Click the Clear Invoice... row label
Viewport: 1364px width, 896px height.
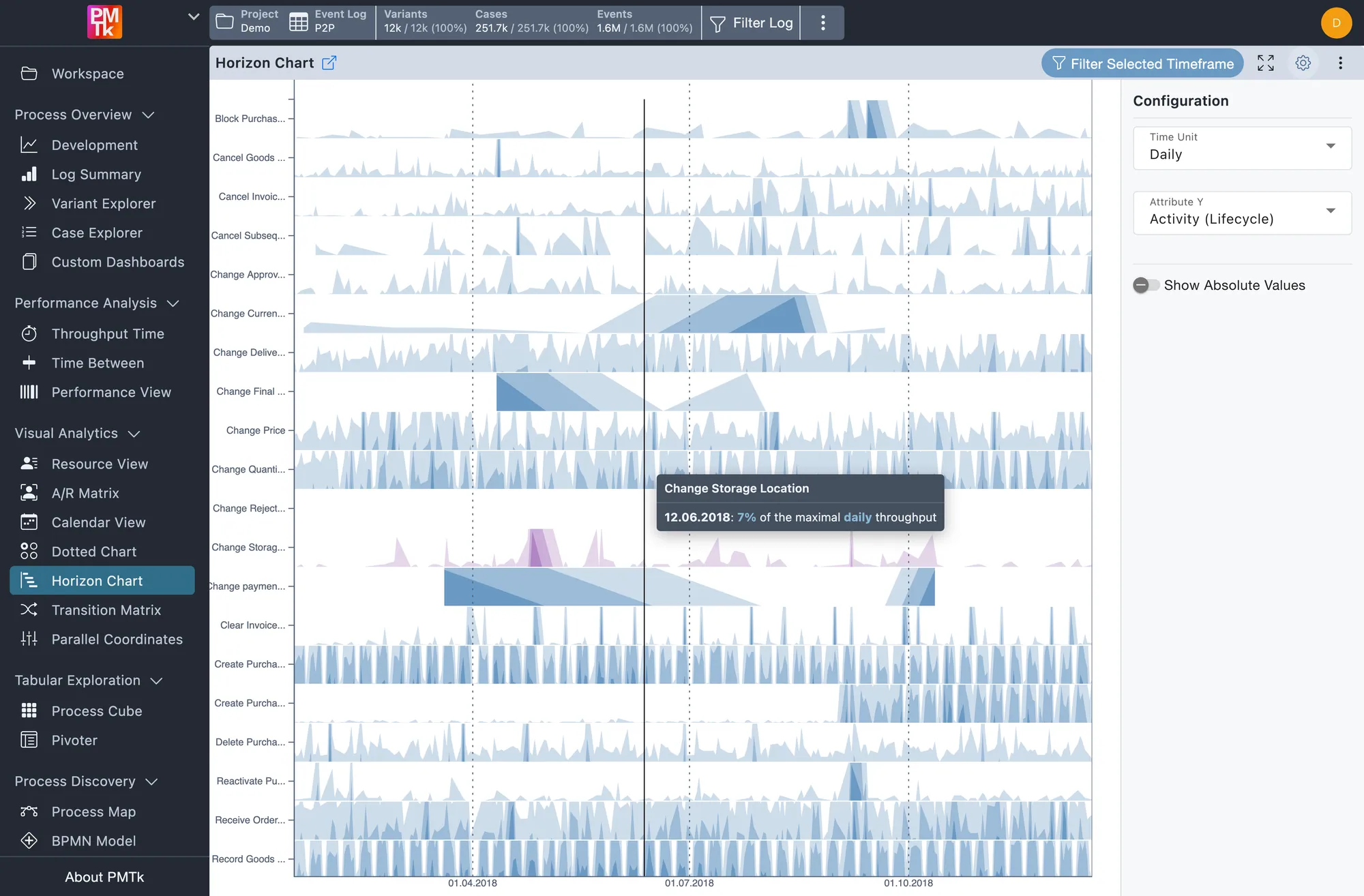[253, 625]
